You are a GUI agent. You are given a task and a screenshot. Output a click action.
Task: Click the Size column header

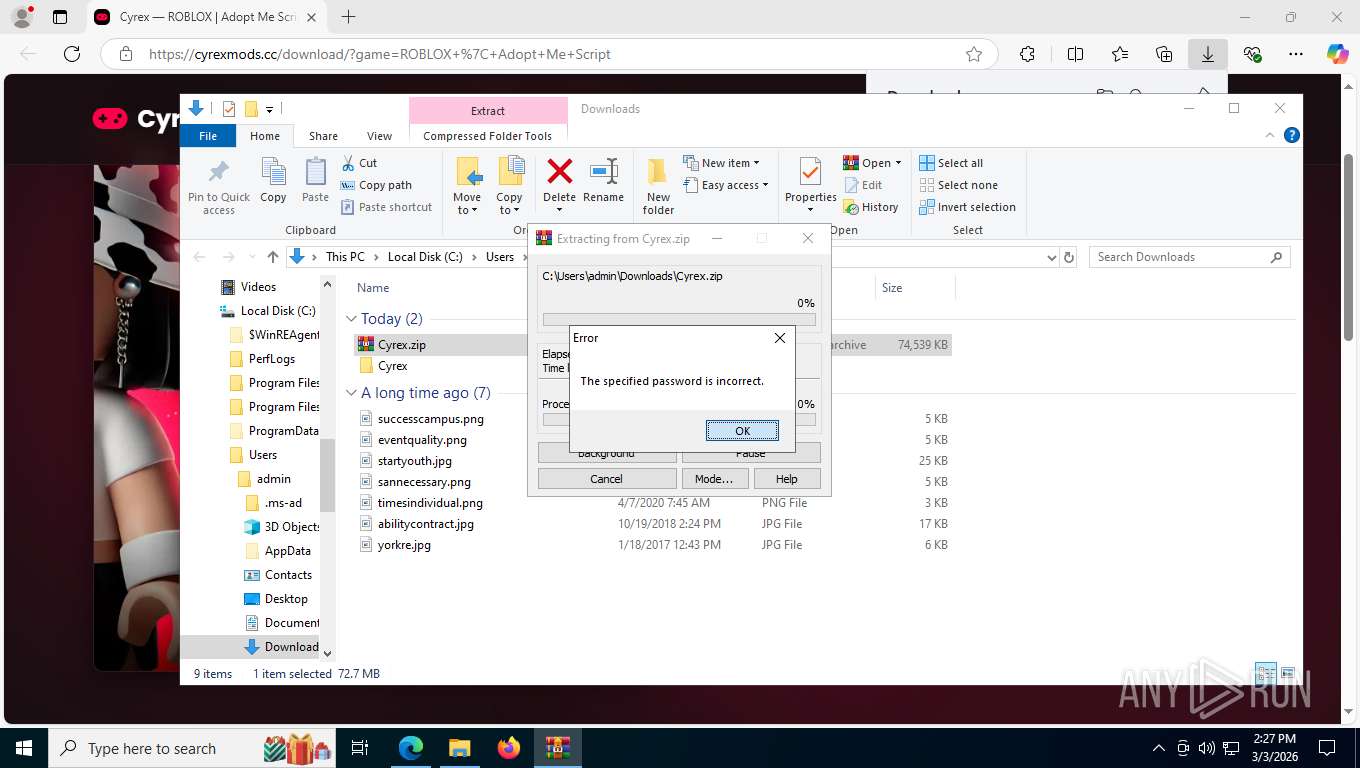pos(892,288)
